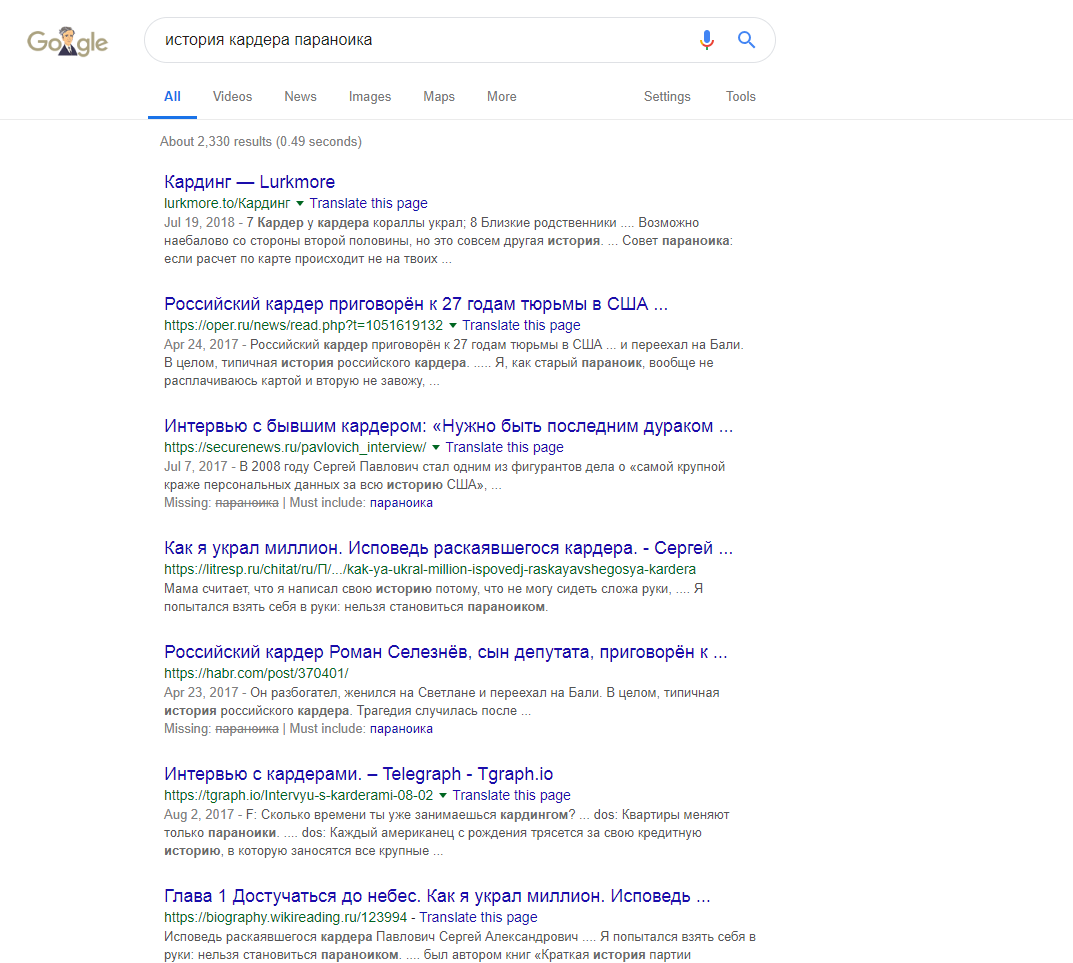The height and width of the screenshot is (963, 1073).
Task: Open the Кардинг — Lurkmore result
Action: click(249, 182)
